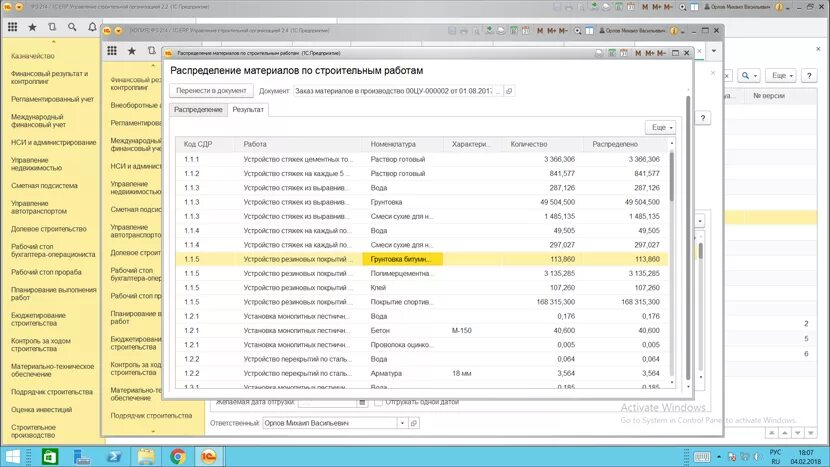Open the linked document icon beside Документ field
Screen dimensions: 830x467
[509, 91]
